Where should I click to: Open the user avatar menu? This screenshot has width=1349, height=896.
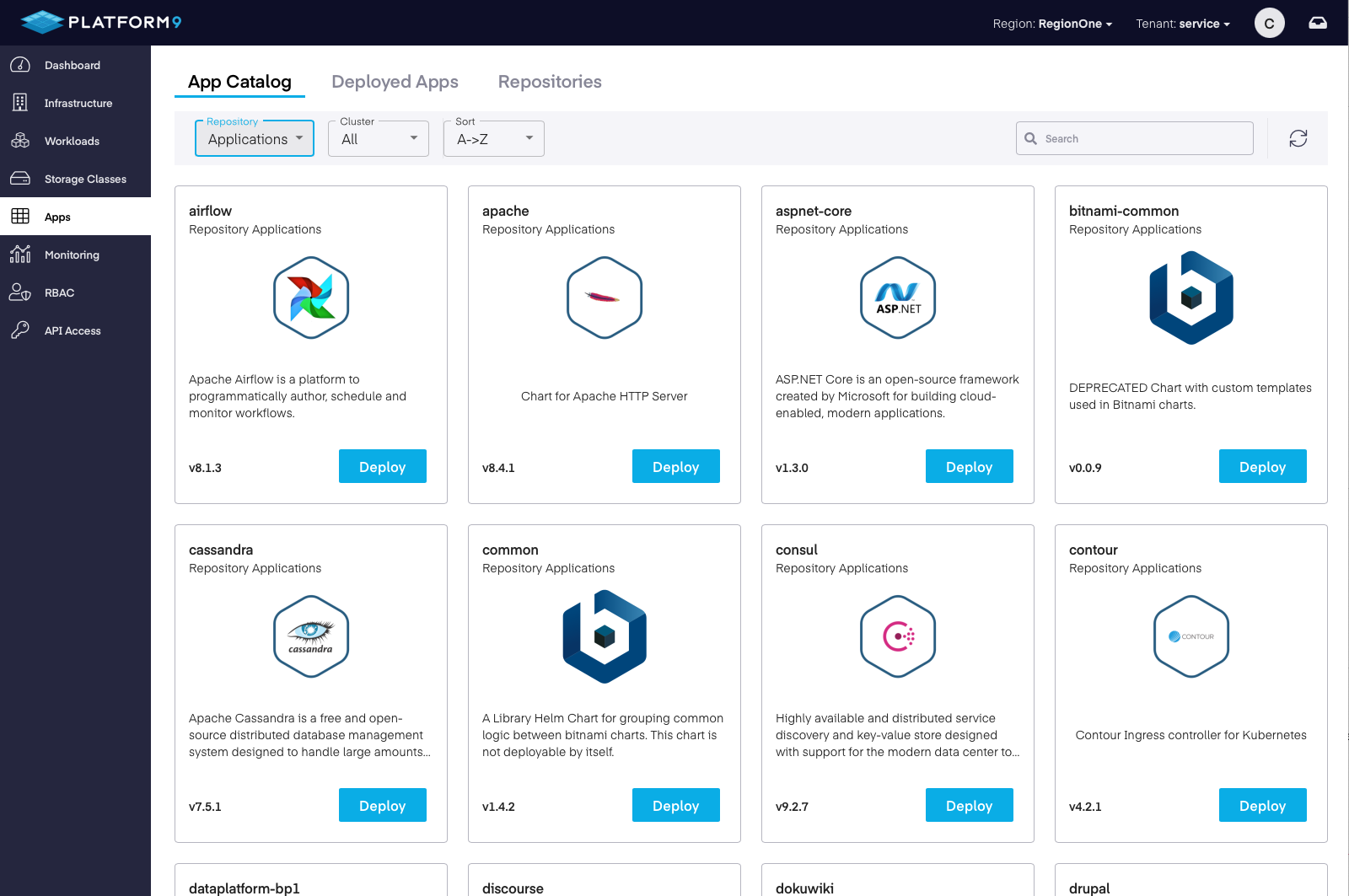(1269, 23)
